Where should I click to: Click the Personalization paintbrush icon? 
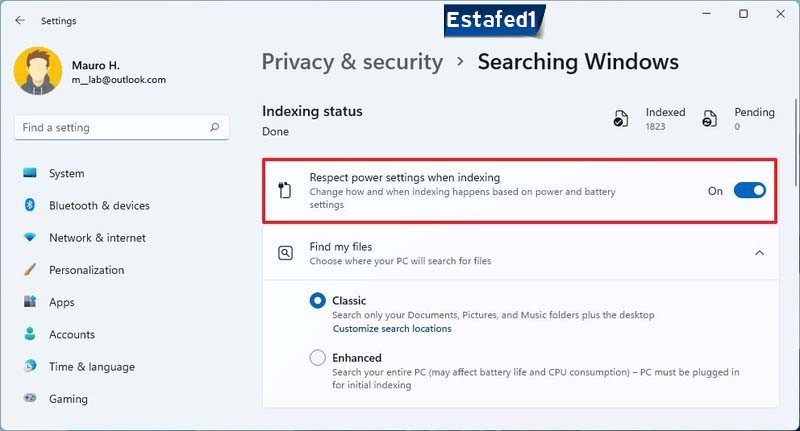[30, 269]
